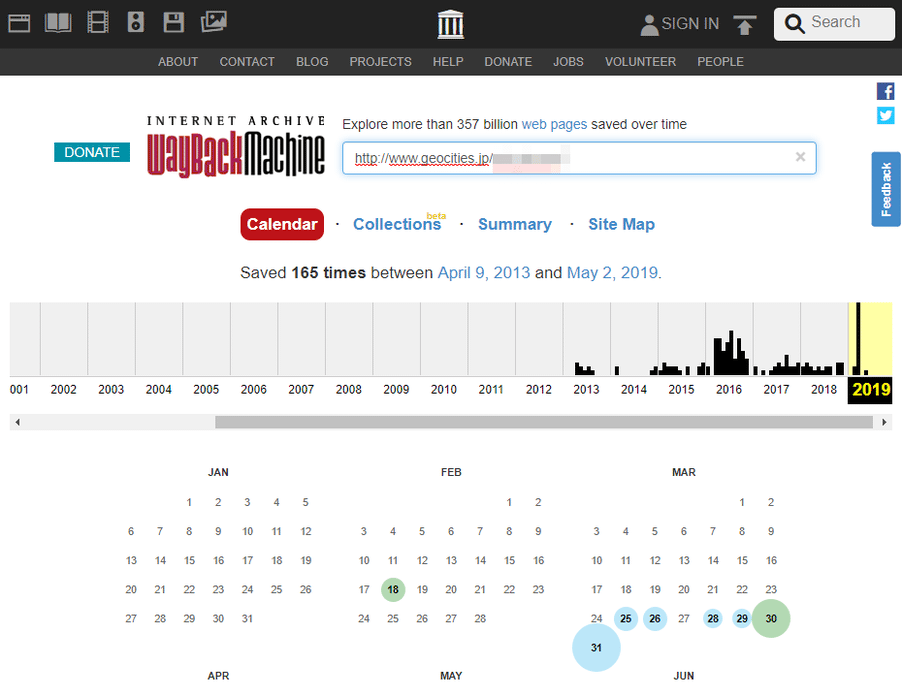Click the Search magnifier icon
902x696 pixels.
(795, 24)
